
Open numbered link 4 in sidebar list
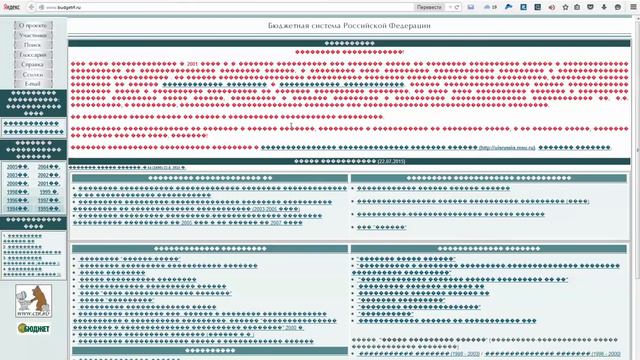click(x=31, y=272)
